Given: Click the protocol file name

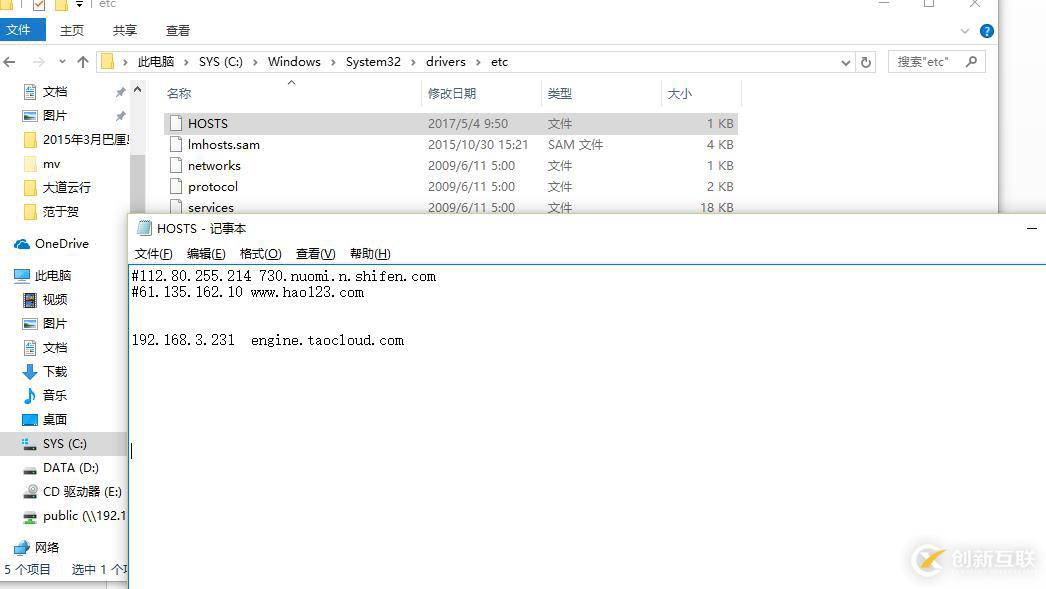Looking at the screenshot, I should (x=213, y=187).
